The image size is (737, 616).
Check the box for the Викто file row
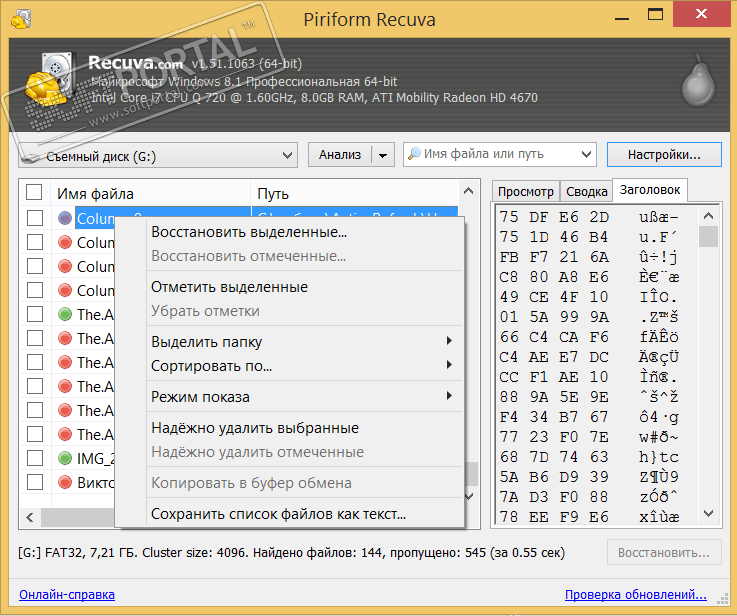point(35,482)
